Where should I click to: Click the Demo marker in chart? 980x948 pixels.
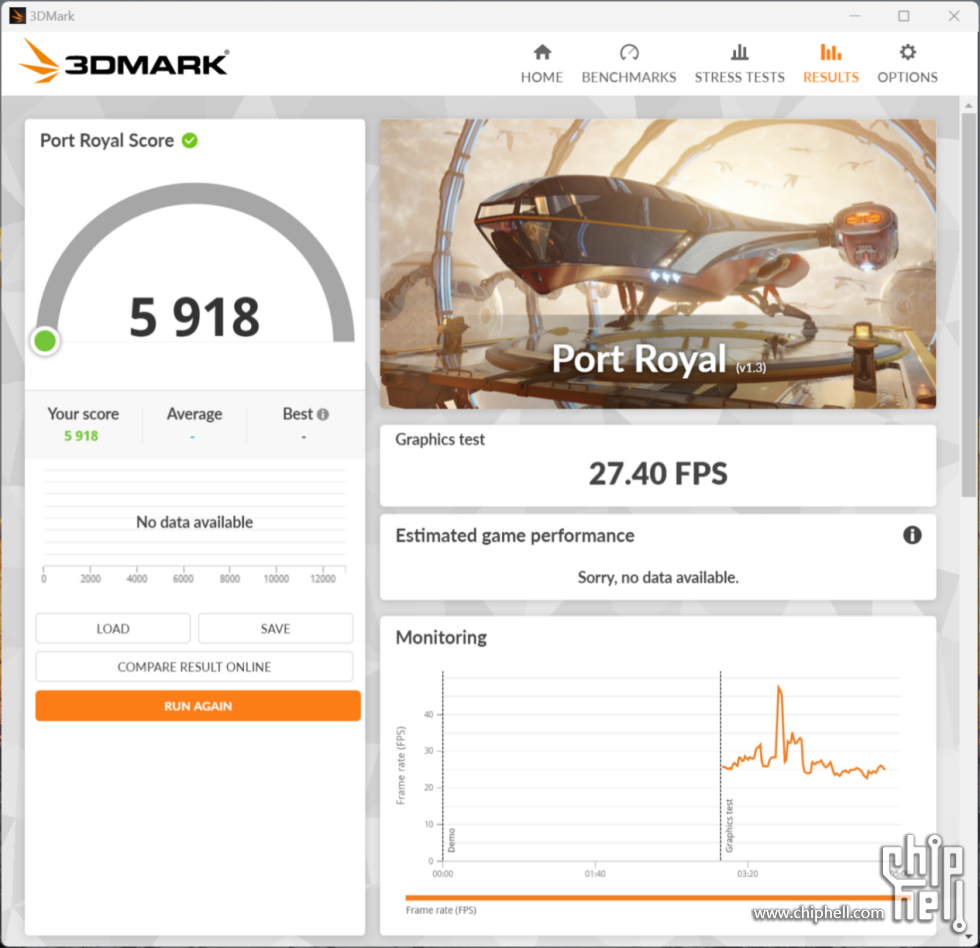tap(452, 841)
